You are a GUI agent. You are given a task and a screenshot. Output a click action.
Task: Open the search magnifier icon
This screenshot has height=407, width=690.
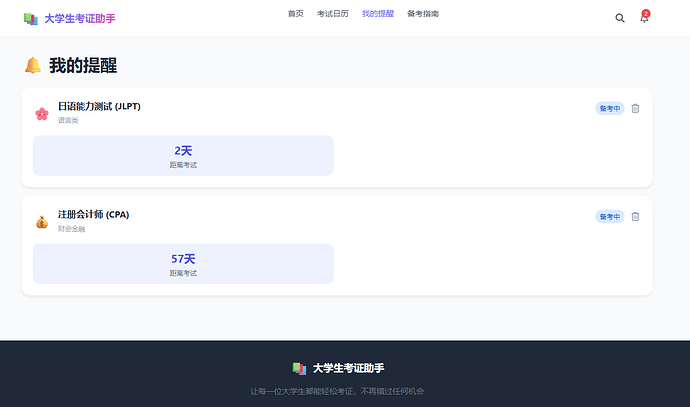coord(620,18)
